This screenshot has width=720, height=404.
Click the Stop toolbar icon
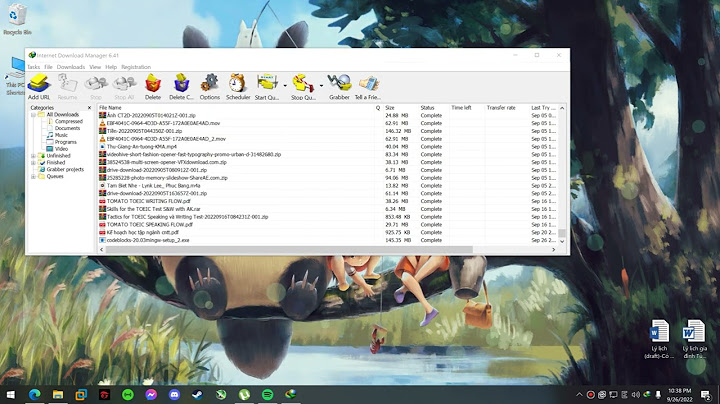click(x=96, y=86)
